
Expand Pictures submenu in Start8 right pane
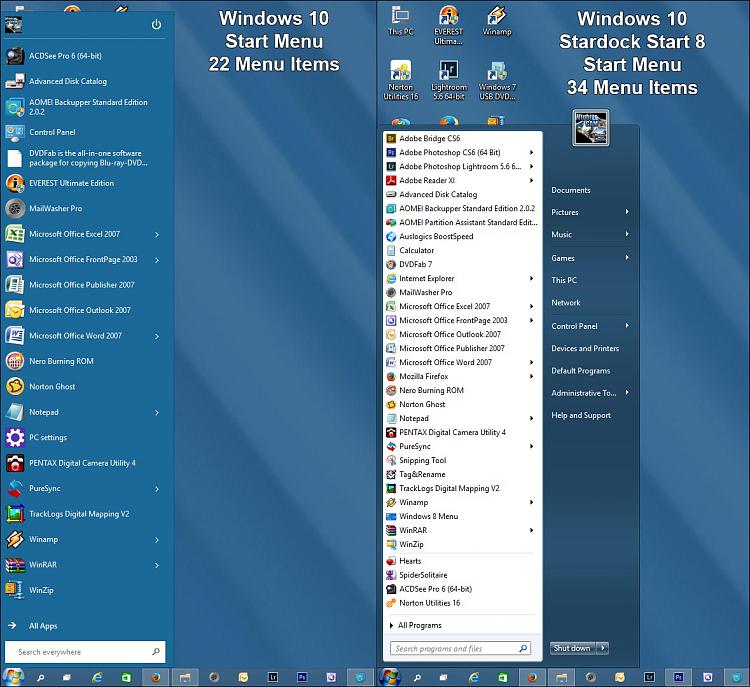pyautogui.click(x=627, y=211)
